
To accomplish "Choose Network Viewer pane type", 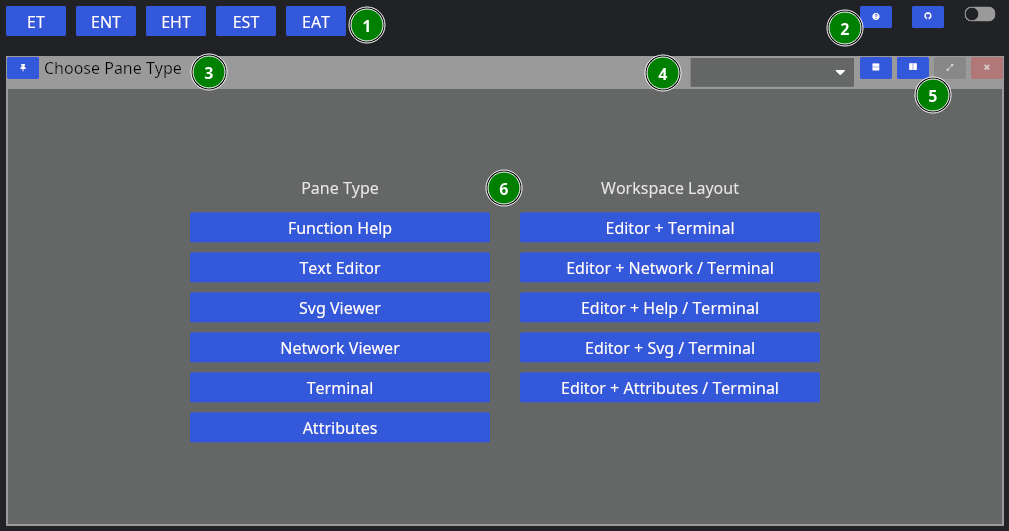I will tap(340, 348).
